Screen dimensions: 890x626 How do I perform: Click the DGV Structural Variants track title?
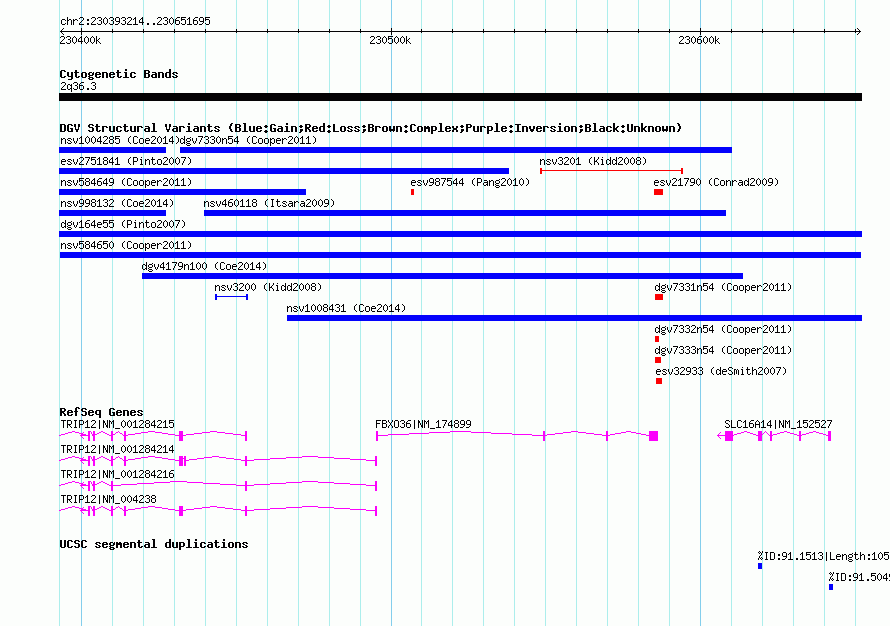pyautogui.click(x=371, y=128)
